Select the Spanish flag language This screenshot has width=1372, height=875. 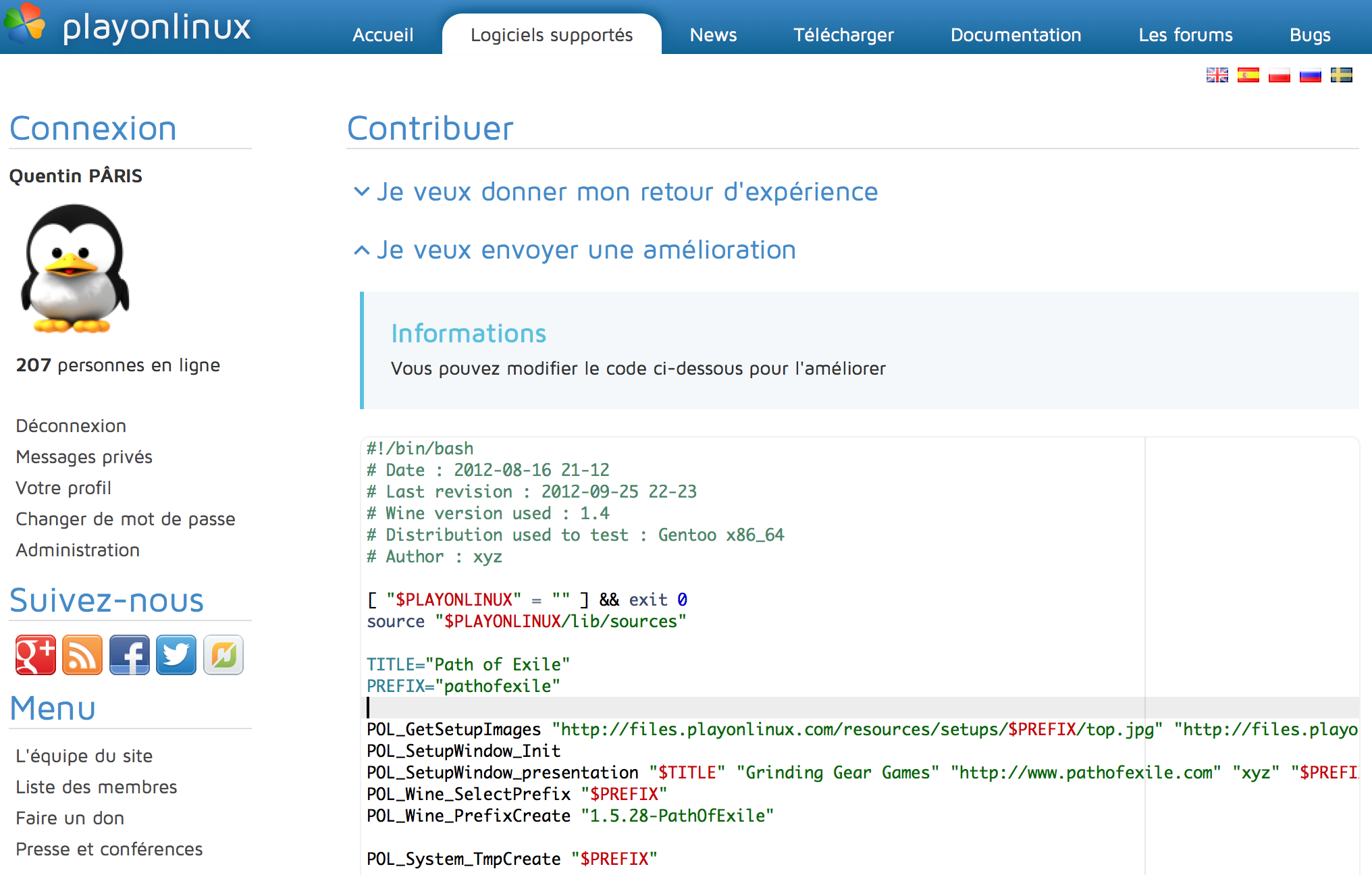pyautogui.click(x=1248, y=75)
